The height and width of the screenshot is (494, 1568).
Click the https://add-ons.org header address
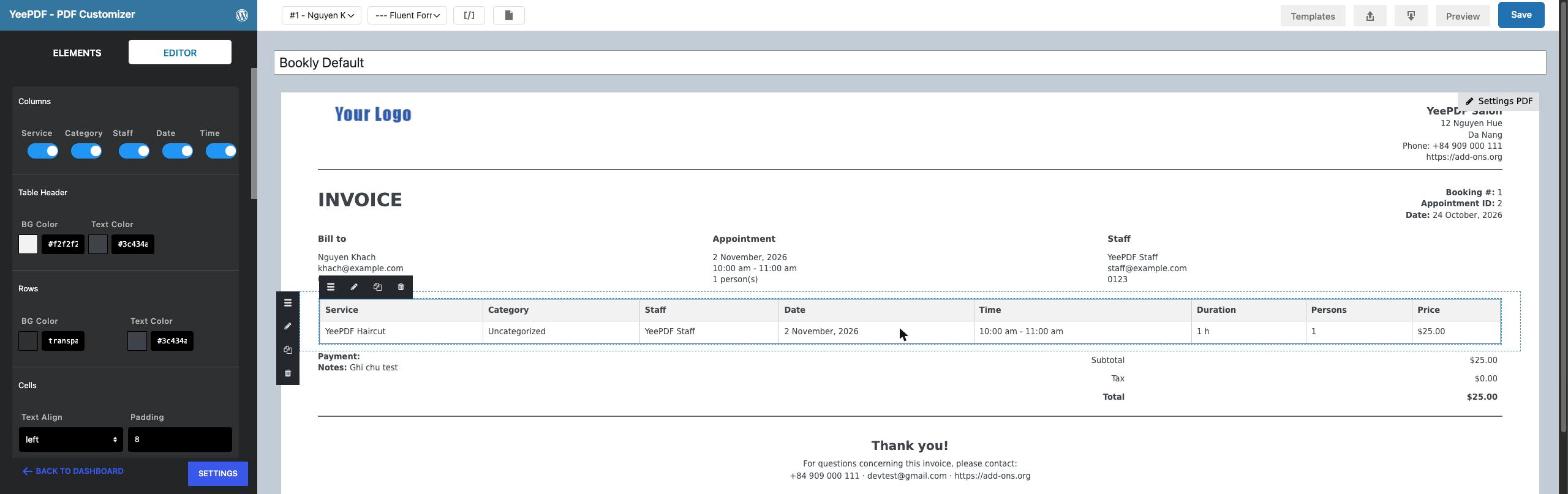coord(1464,157)
